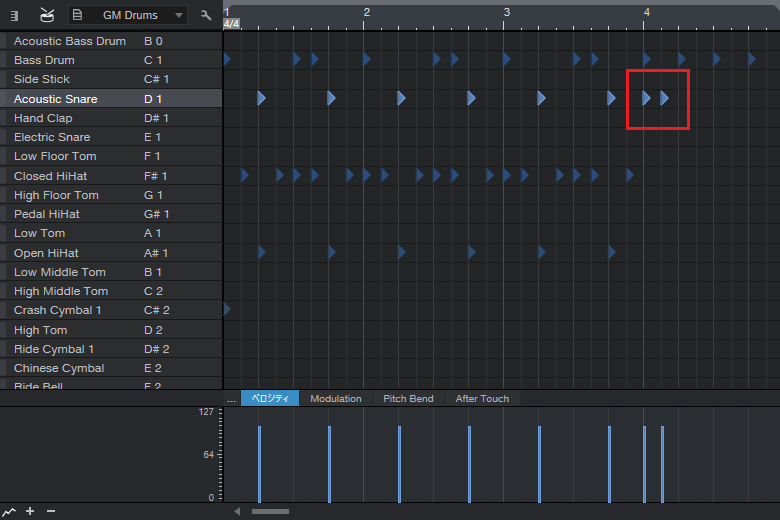Click the horizontal scrollbar thumb at the bottom
This screenshot has height=520, width=780.
(270, 511)
